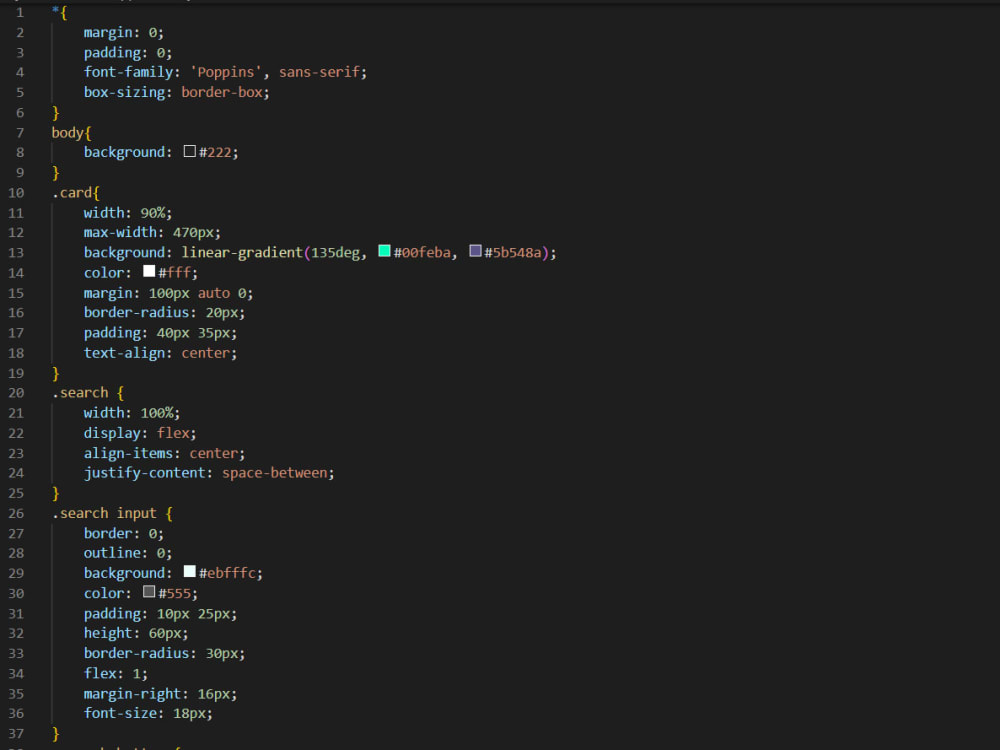The height and width of the screenshot is (750, 1000).
Task: Click the 'box-sizing' property
Action: click(124, 92)
